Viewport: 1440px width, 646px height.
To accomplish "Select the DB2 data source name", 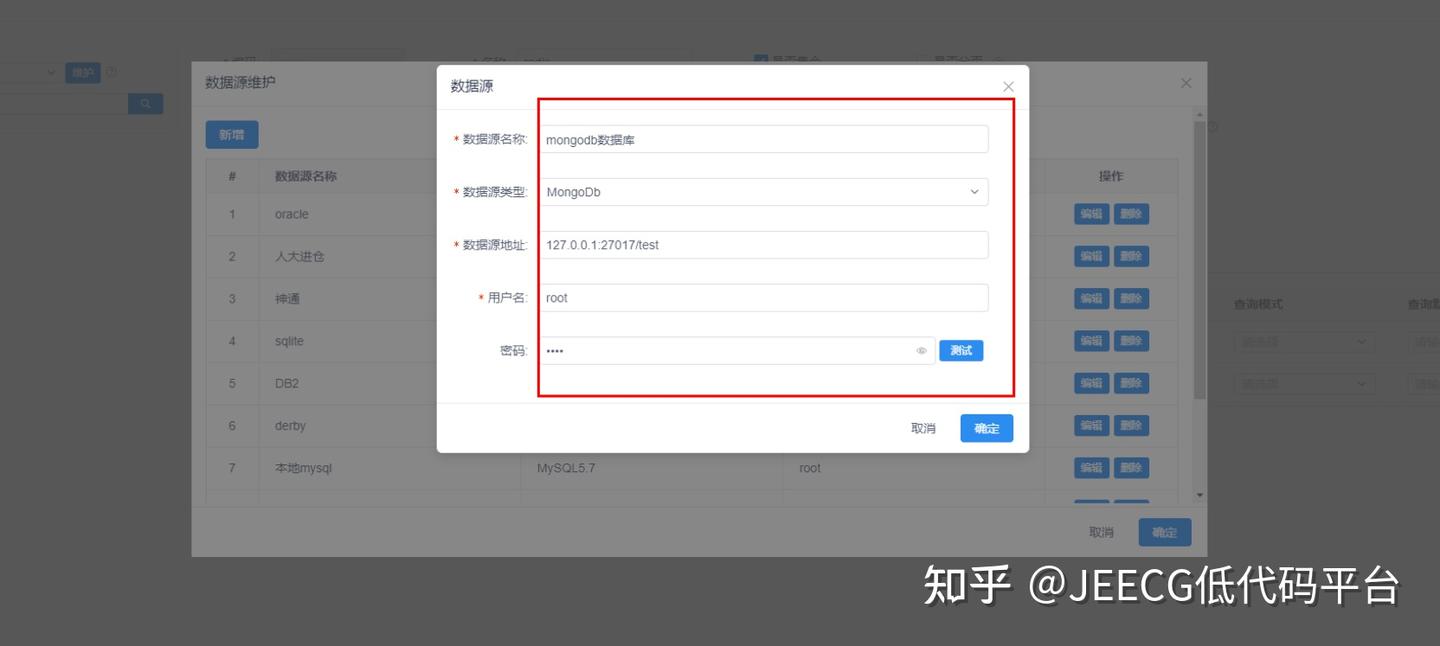I will click(x=287, y=383).
